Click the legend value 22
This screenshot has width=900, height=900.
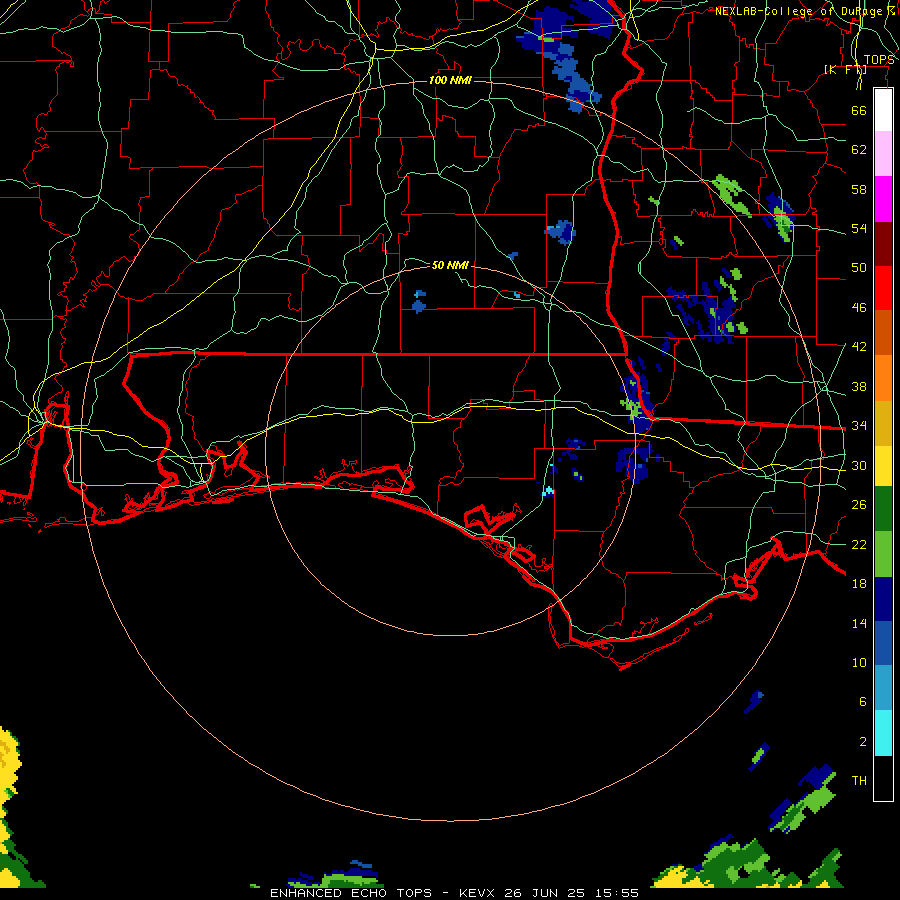point(859,545)
